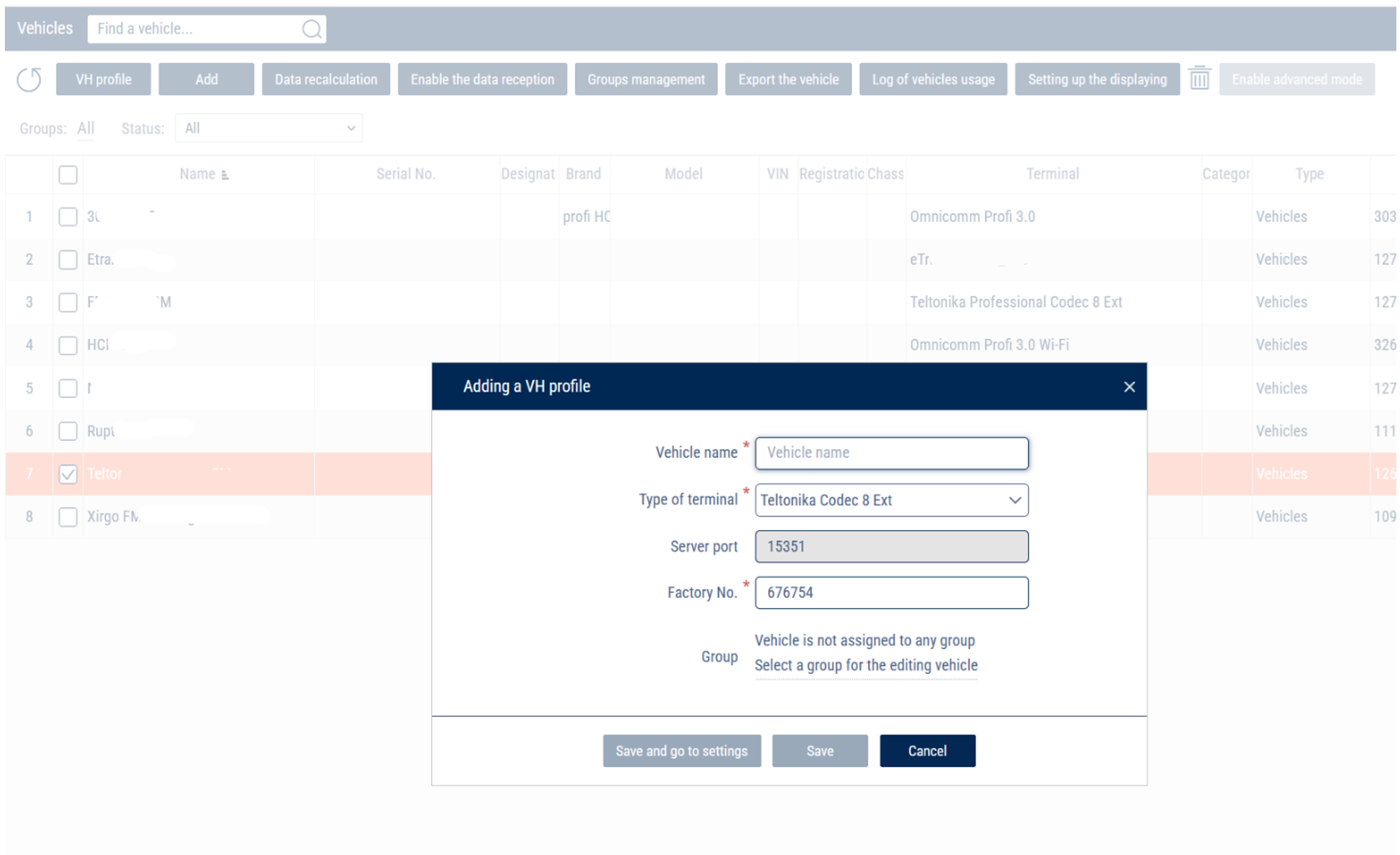The width and height of the screenshot is (1400, 855).
Task: Open Groups management
Action: pyautogui.click(x=646, y=79)
